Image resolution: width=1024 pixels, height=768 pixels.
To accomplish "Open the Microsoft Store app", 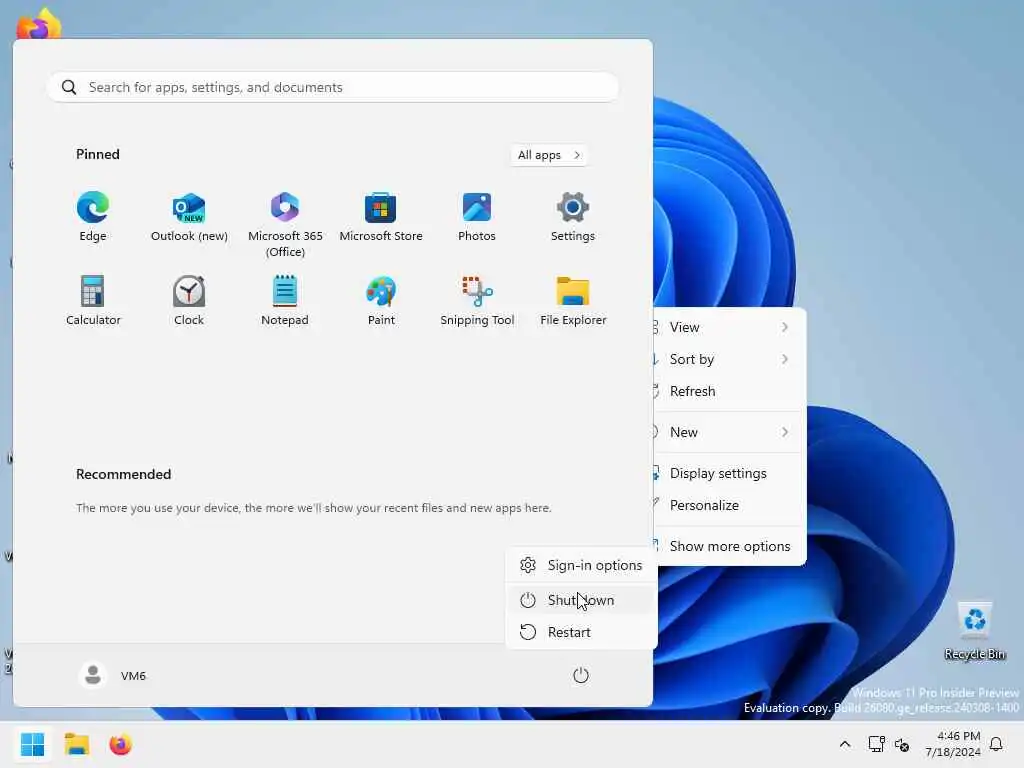I will click(381, 216).
